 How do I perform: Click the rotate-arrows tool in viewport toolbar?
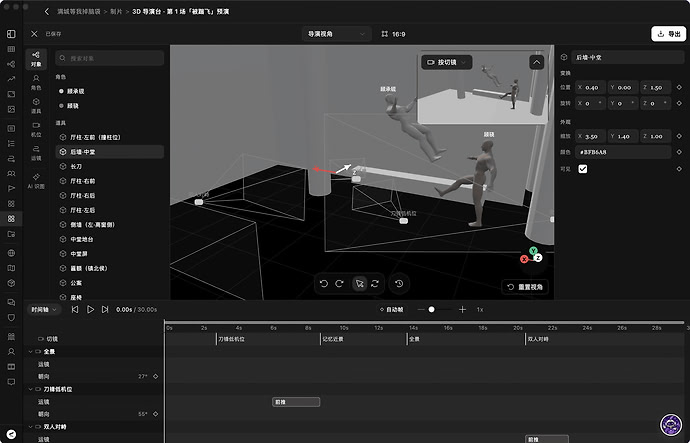[375, 284]
